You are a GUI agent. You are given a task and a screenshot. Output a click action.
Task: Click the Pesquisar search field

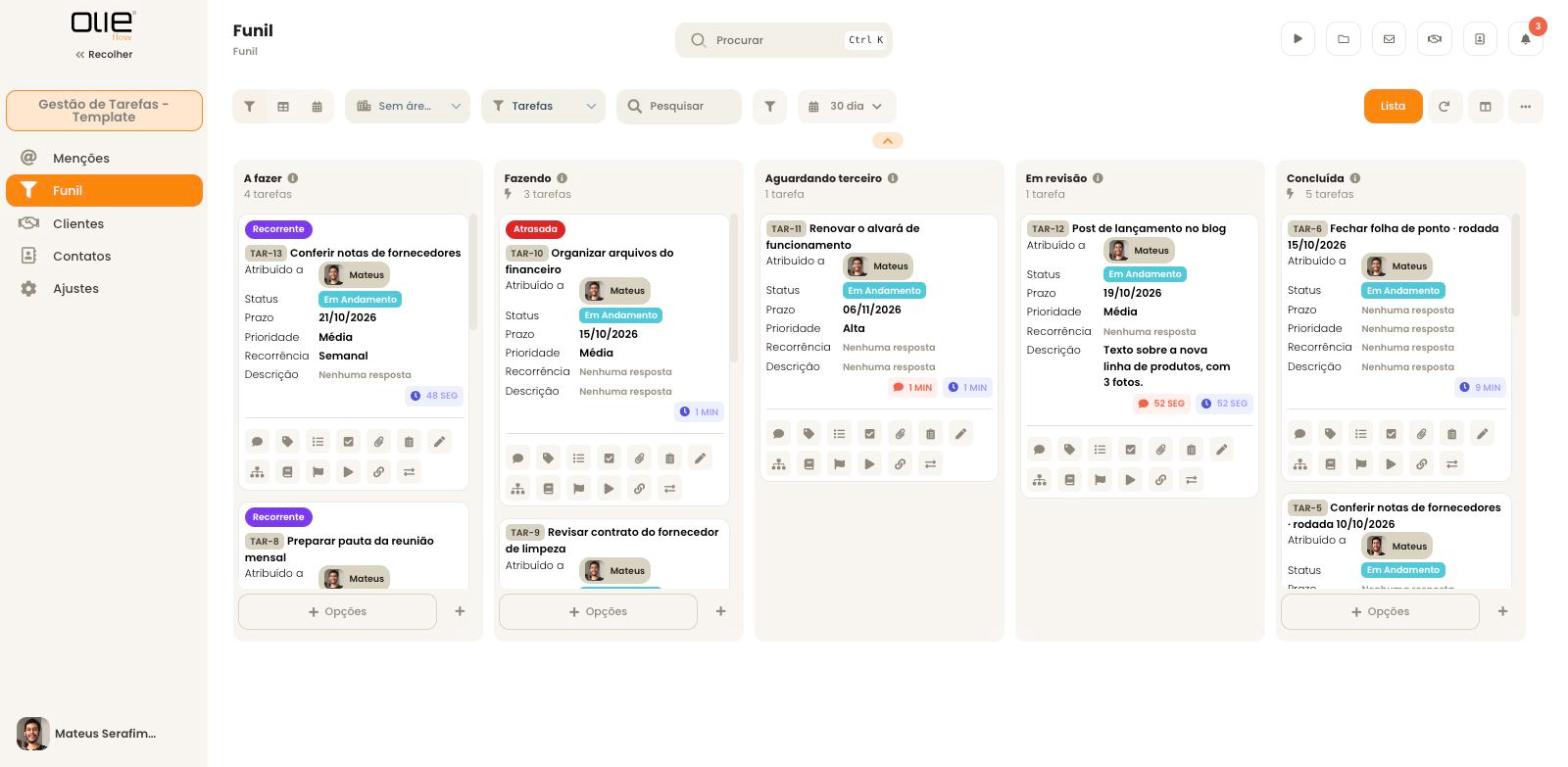(679, 106)
